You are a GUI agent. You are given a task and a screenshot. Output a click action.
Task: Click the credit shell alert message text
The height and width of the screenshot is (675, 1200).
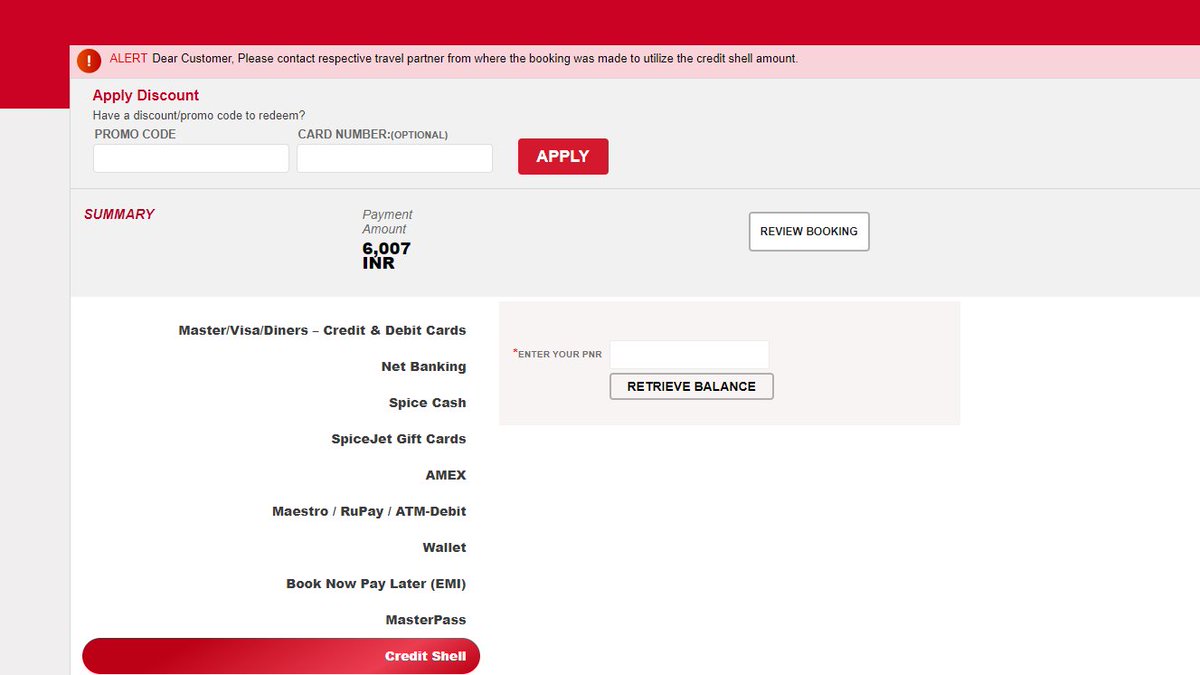click(x=475, y=59)
